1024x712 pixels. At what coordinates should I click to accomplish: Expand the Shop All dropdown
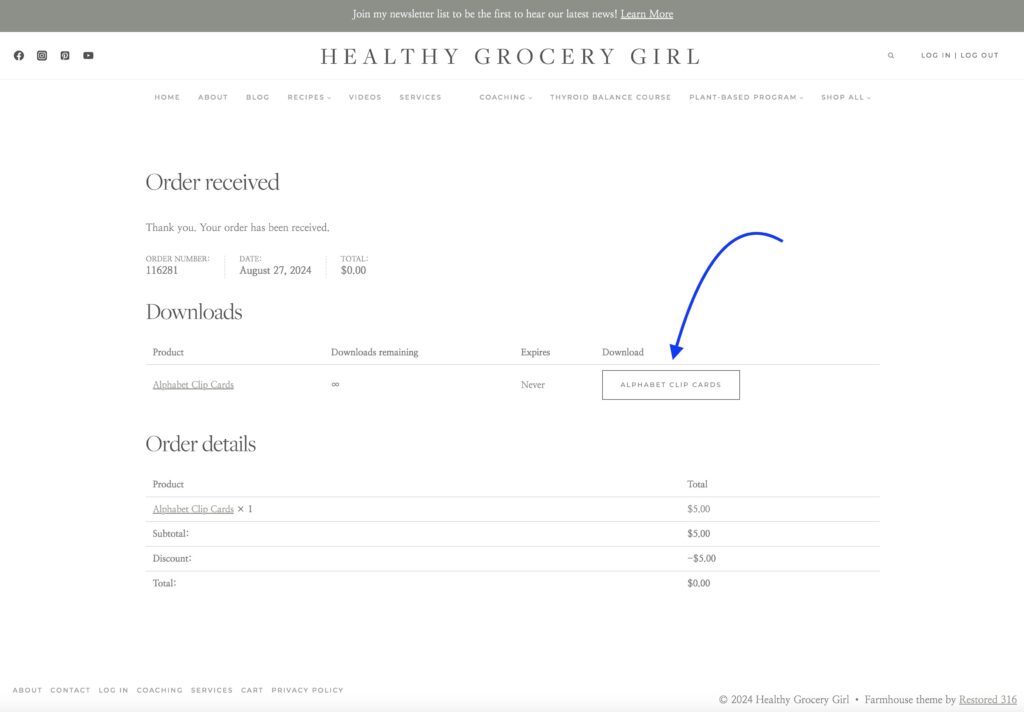846,98
